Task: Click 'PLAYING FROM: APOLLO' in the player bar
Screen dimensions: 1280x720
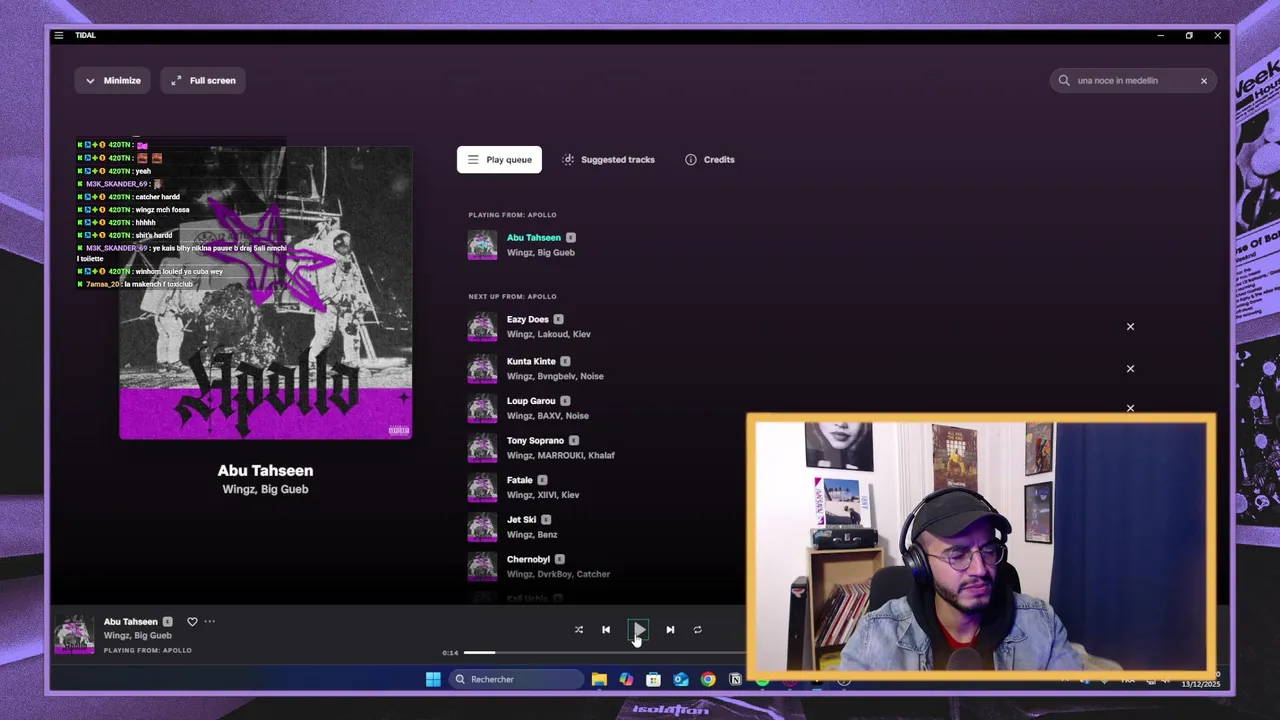Action: [147, 651]
